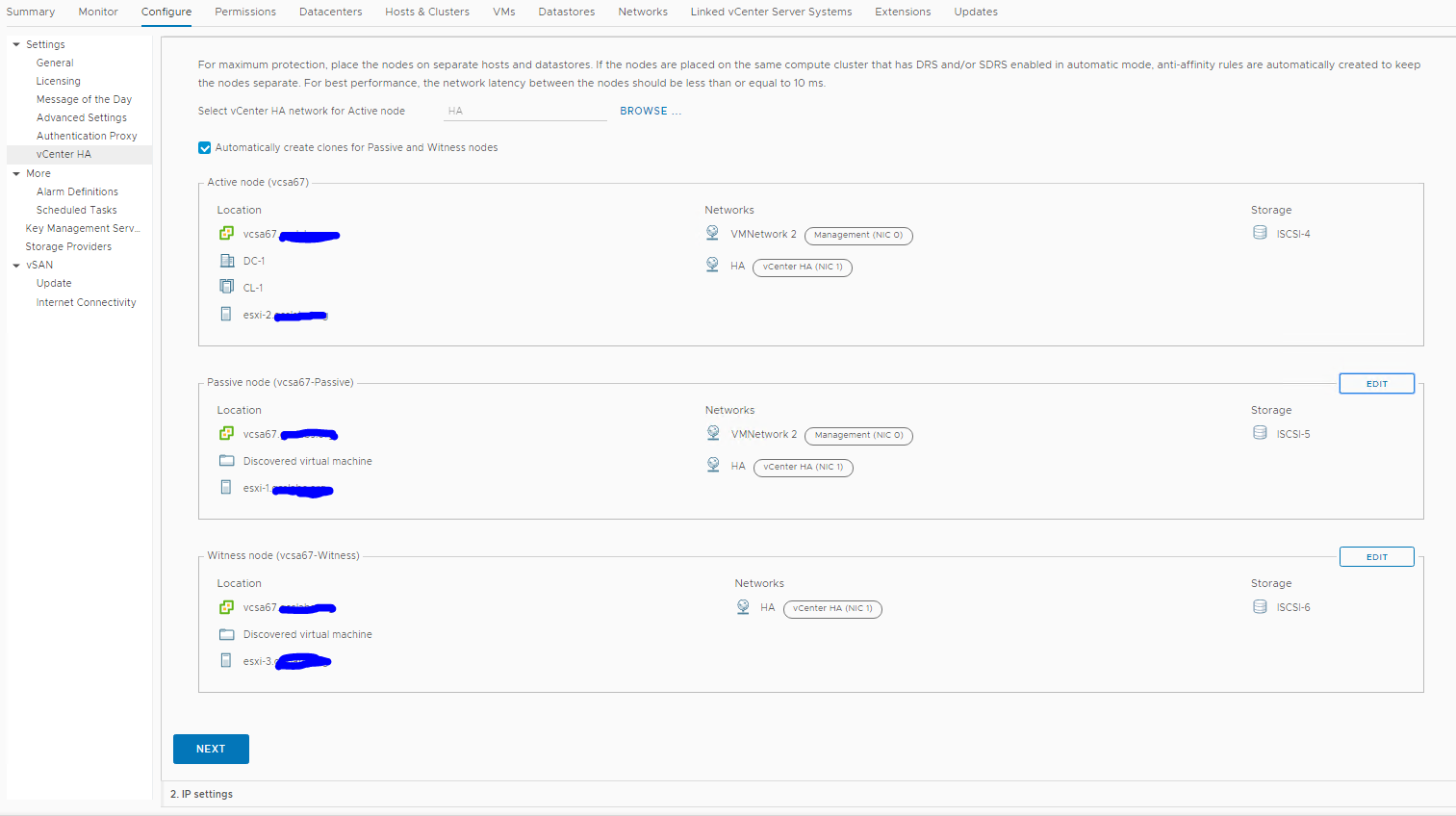1456x816 pixels.
Task: Click the esxi-2 host icon
Action: pyautogui.click(x=226, y=314)
